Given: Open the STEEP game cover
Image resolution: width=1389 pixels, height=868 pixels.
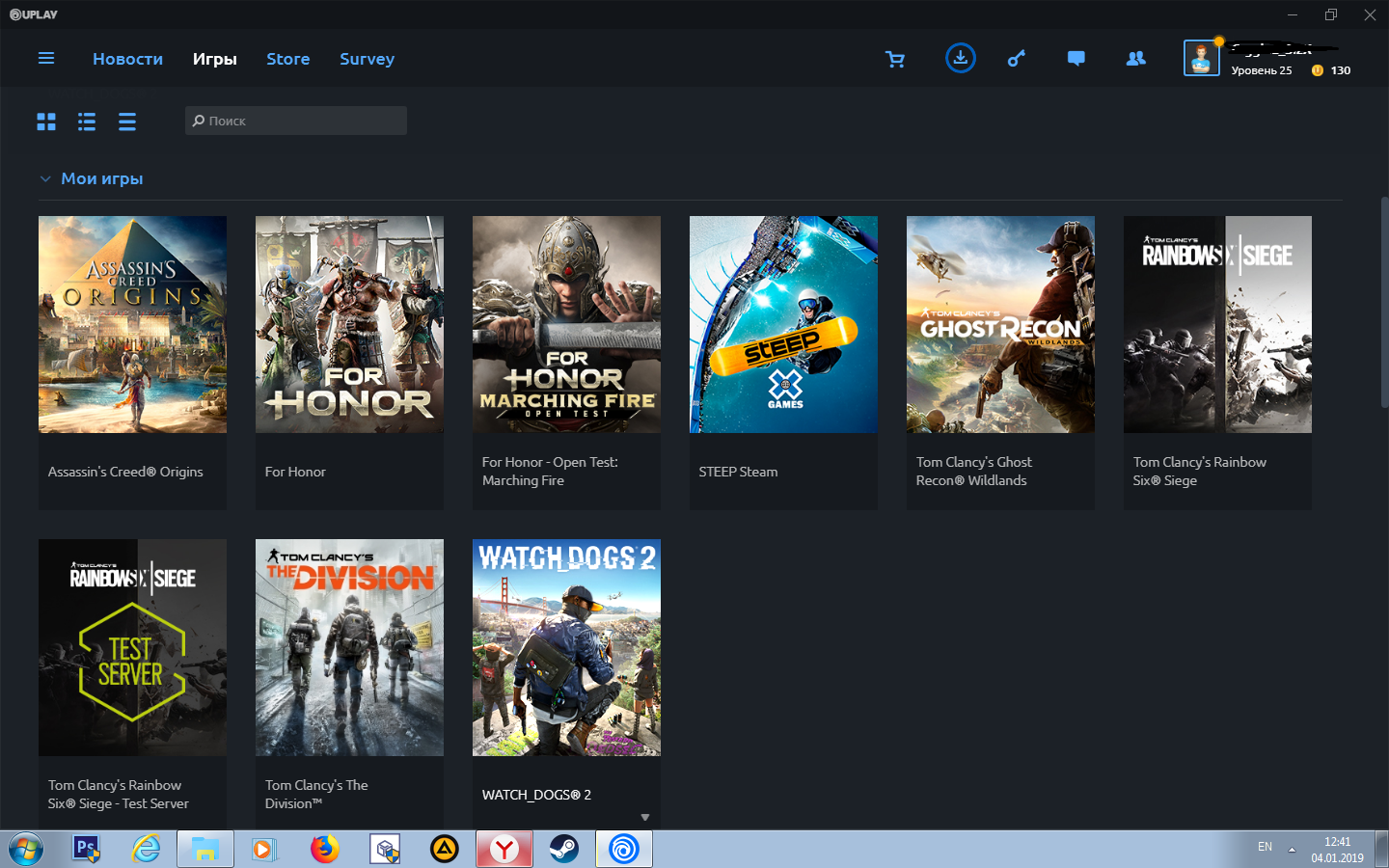Looking at the screenshot, I should [x=783, y=324].
